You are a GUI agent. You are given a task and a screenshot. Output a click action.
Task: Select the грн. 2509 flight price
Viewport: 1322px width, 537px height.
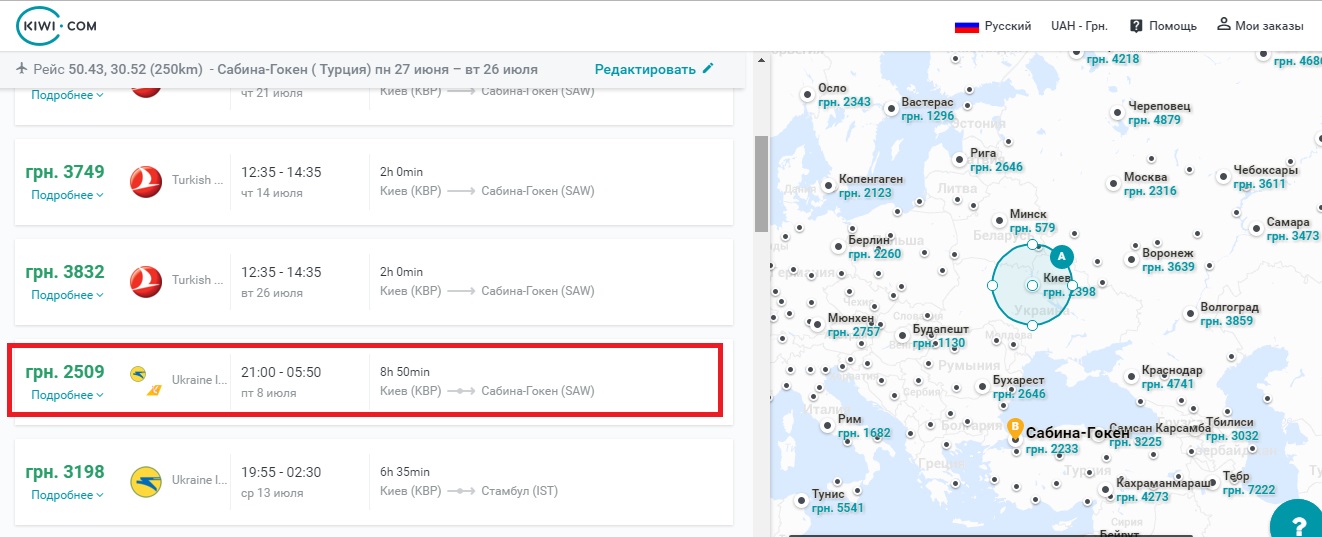65,372
